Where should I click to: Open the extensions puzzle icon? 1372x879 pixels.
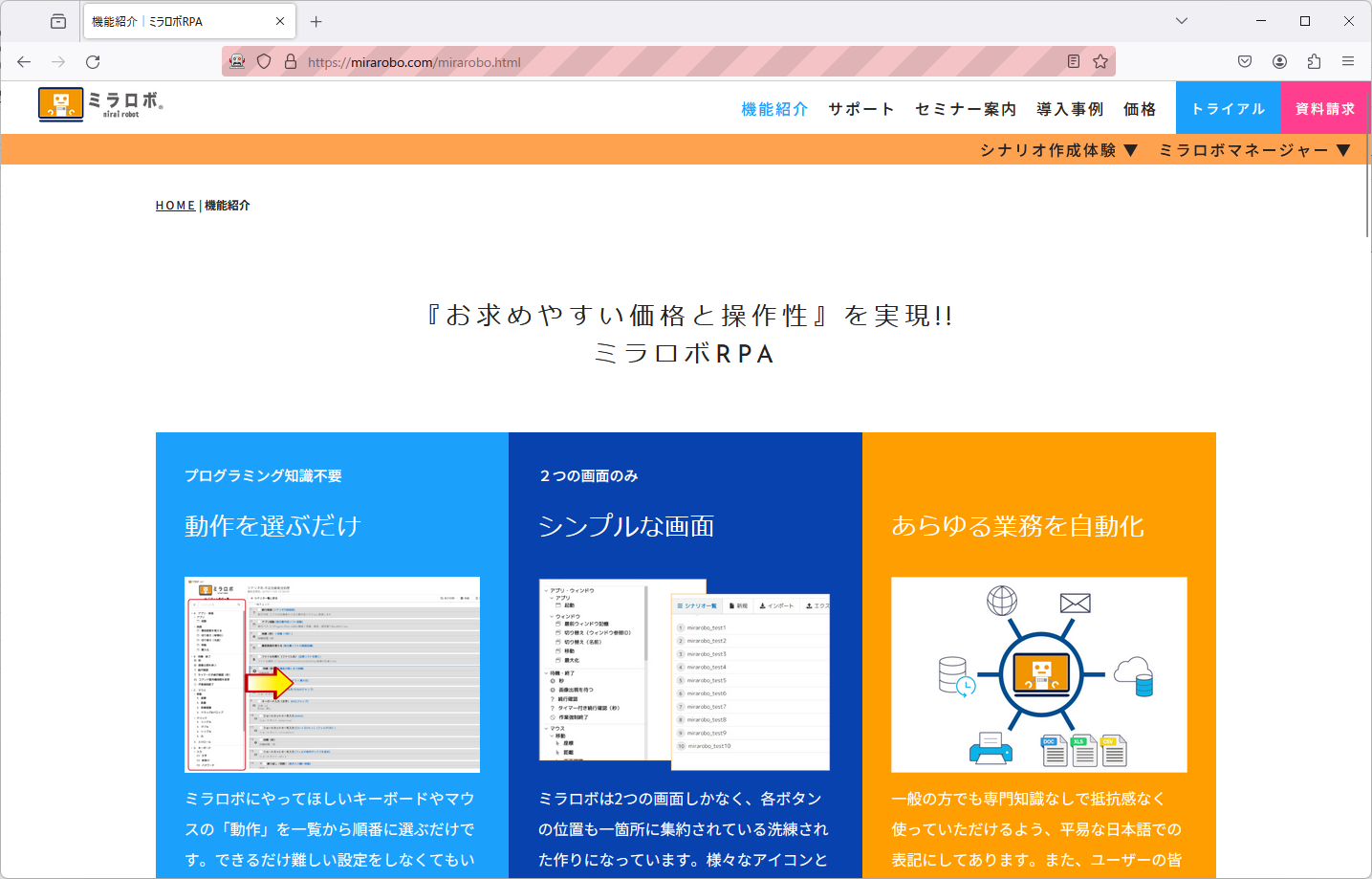pos(1314,61)
